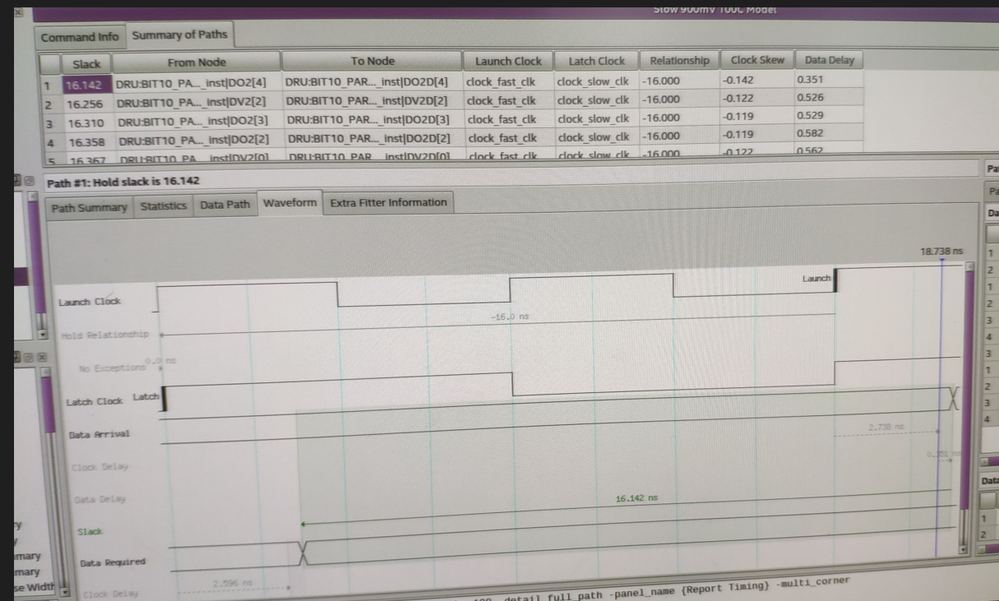The image size is (999, 601).
Task: Click the Data Delay waveform label
Action: tap(99, 499)
